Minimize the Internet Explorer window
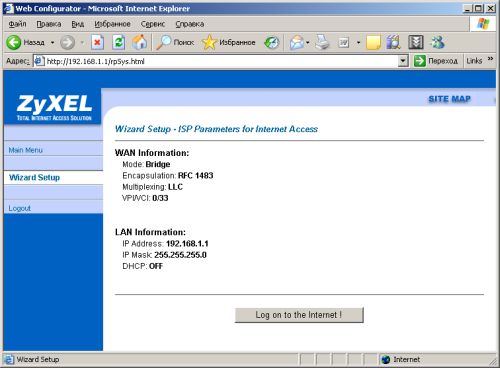500x368 pixels. (x=468, y=8)
